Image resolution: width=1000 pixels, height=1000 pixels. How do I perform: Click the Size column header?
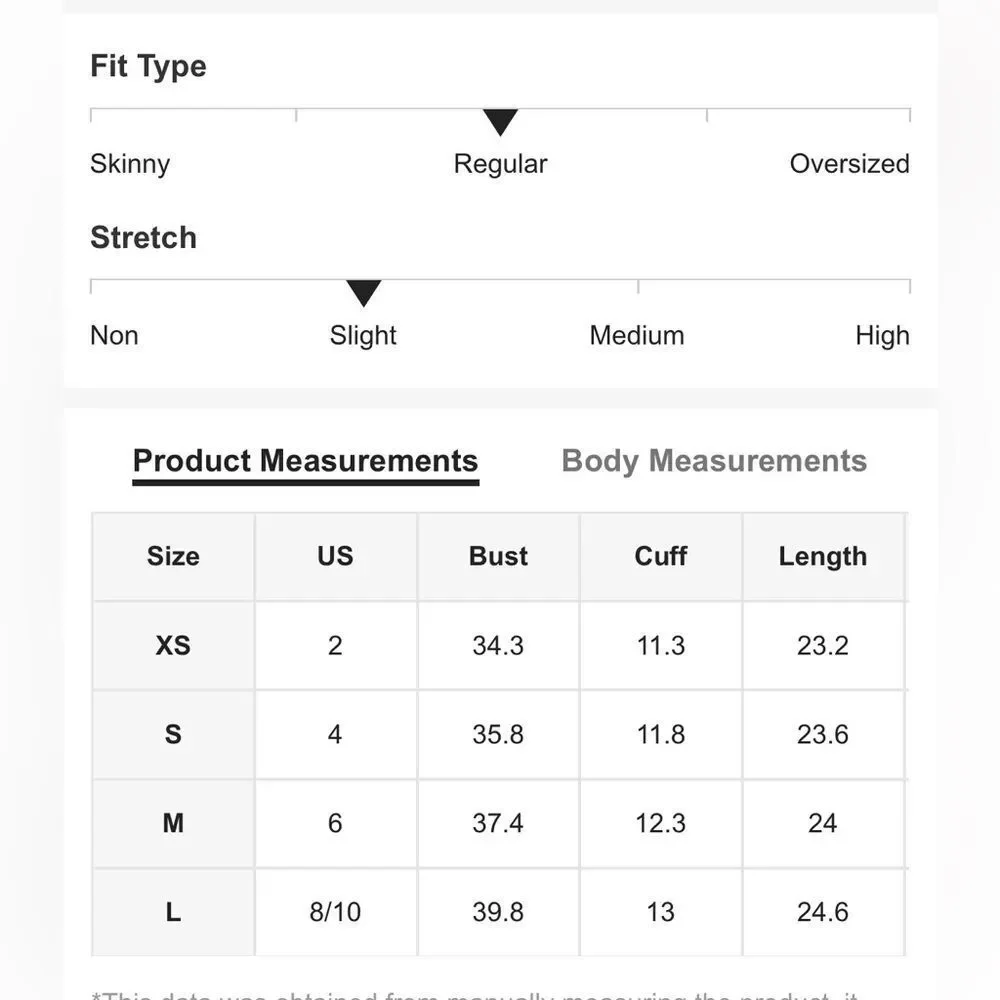pyautogui.click(x=173, y=556)
